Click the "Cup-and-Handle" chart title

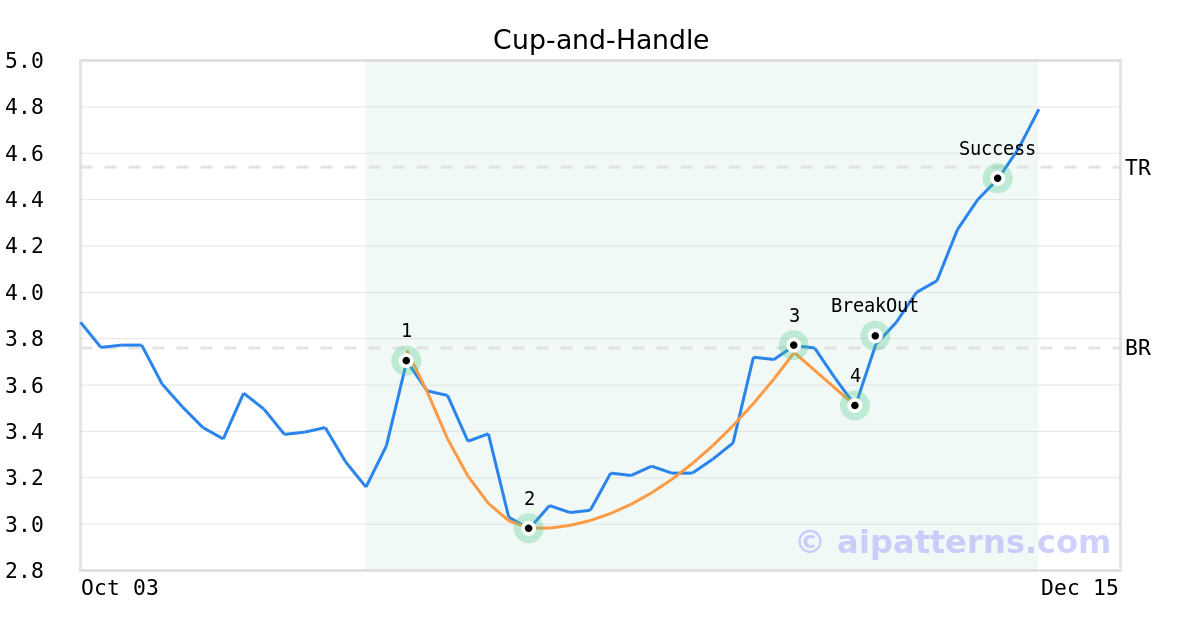(x=601, y=40)
